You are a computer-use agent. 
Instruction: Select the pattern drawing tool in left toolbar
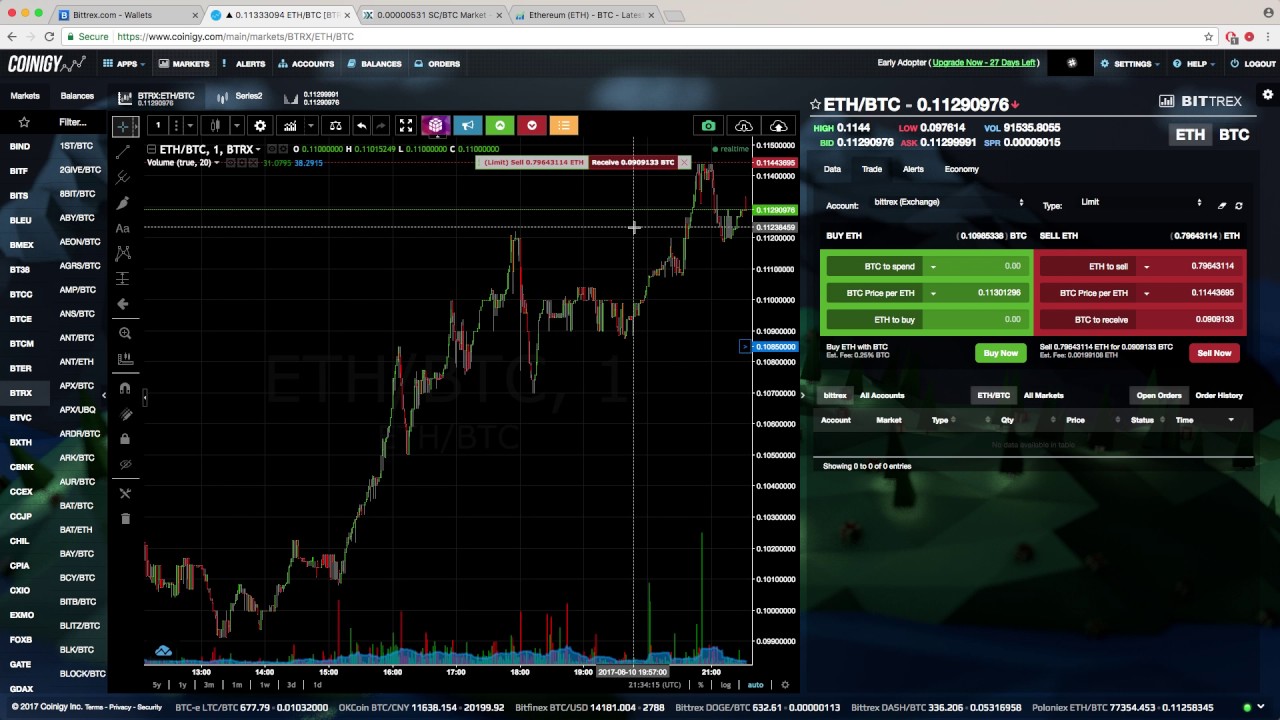[x=124, y=253]
